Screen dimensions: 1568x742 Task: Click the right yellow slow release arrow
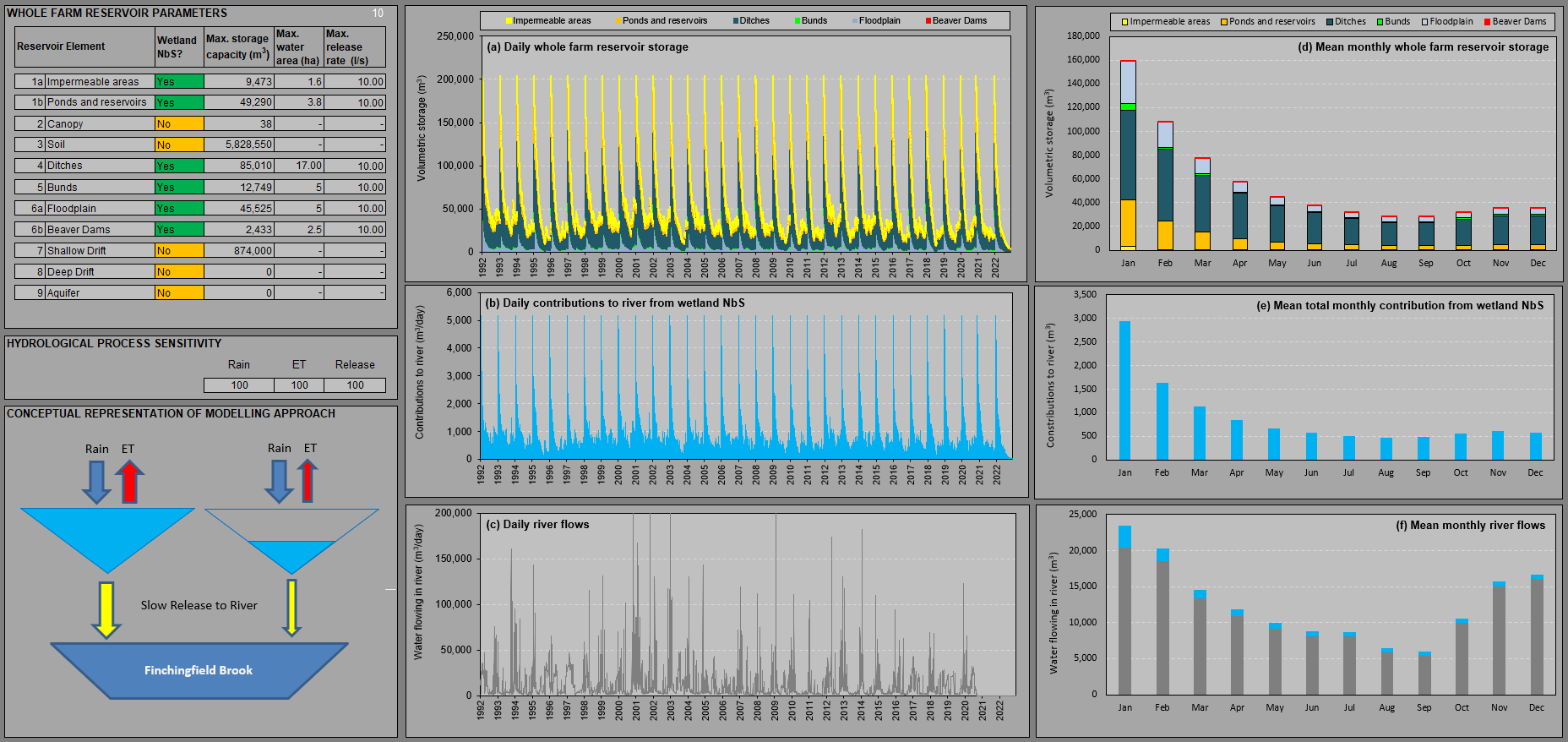[291, 607]
